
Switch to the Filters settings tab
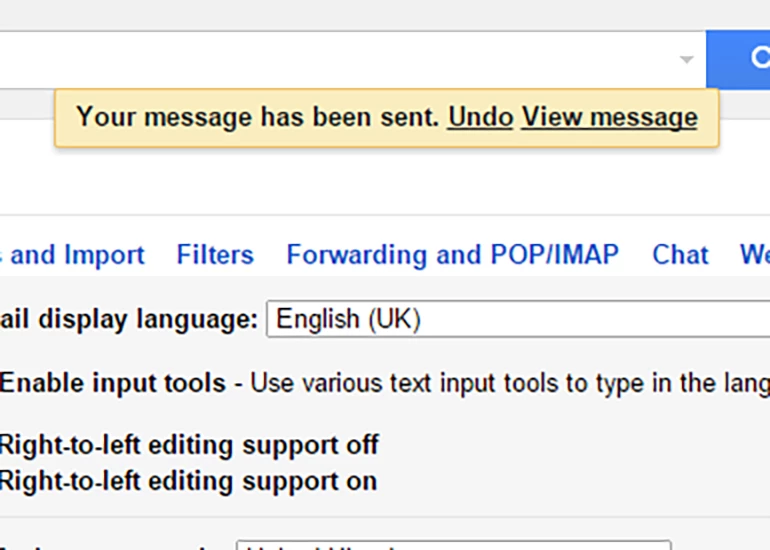(215, 254)
